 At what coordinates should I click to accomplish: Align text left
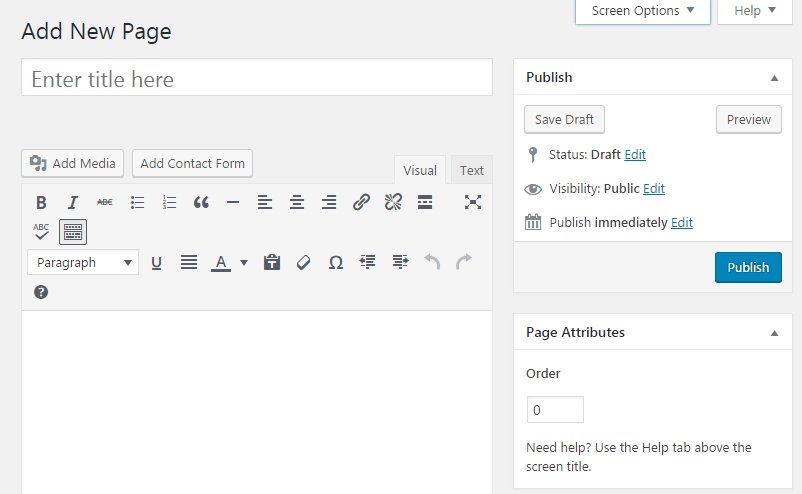pyautogui.click(x=265, y=203)
